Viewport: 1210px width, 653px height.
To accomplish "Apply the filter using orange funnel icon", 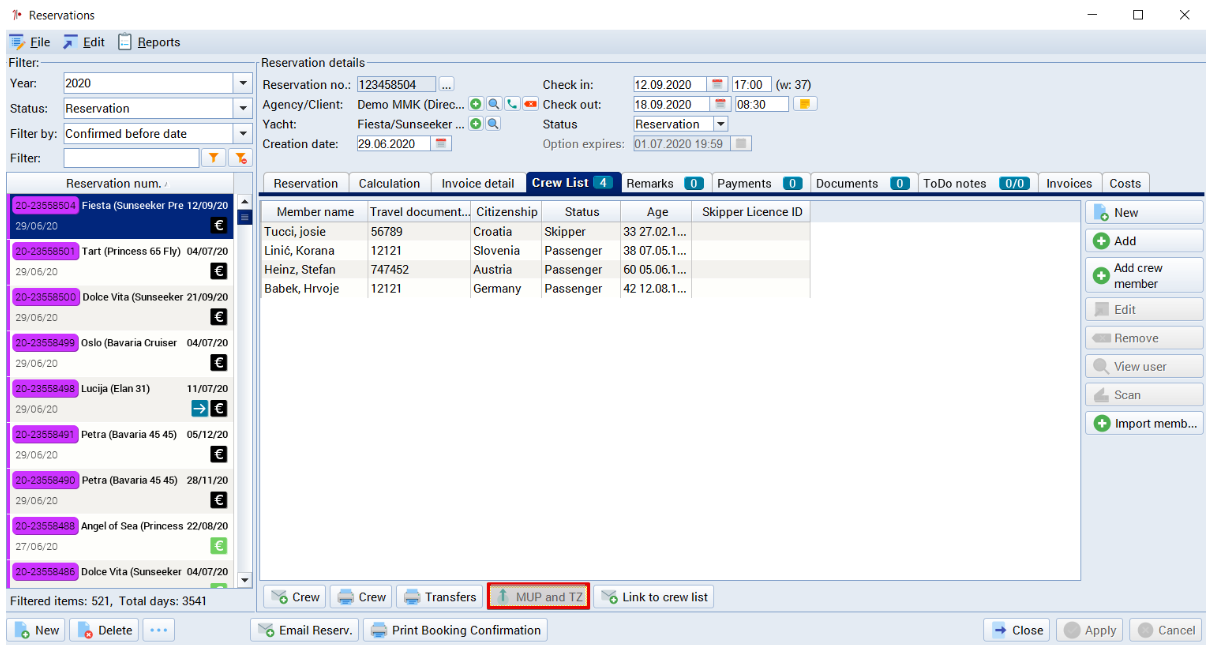I will click(215, 158).
